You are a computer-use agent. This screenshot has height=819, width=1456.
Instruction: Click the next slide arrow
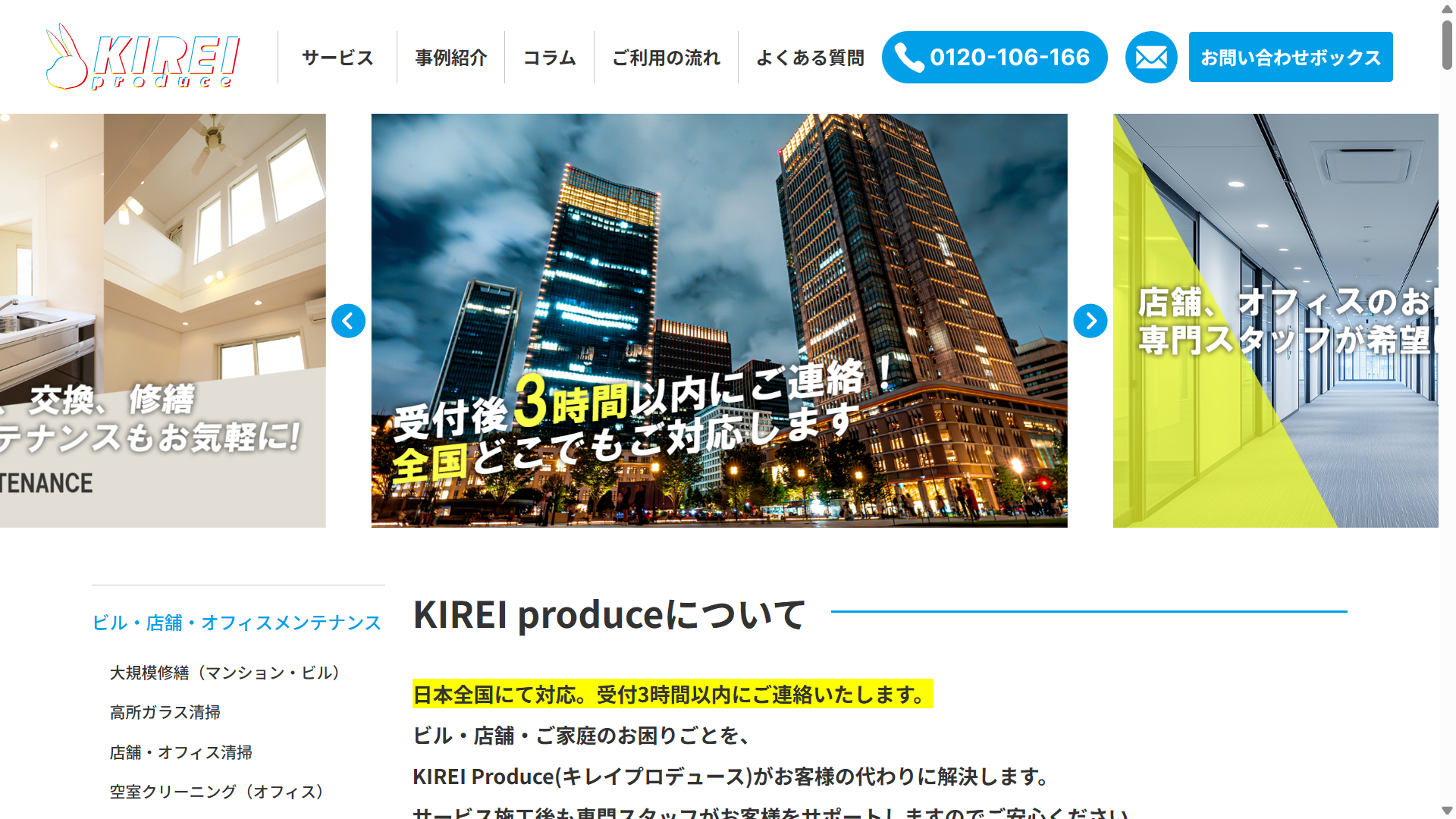[1090, 321]
